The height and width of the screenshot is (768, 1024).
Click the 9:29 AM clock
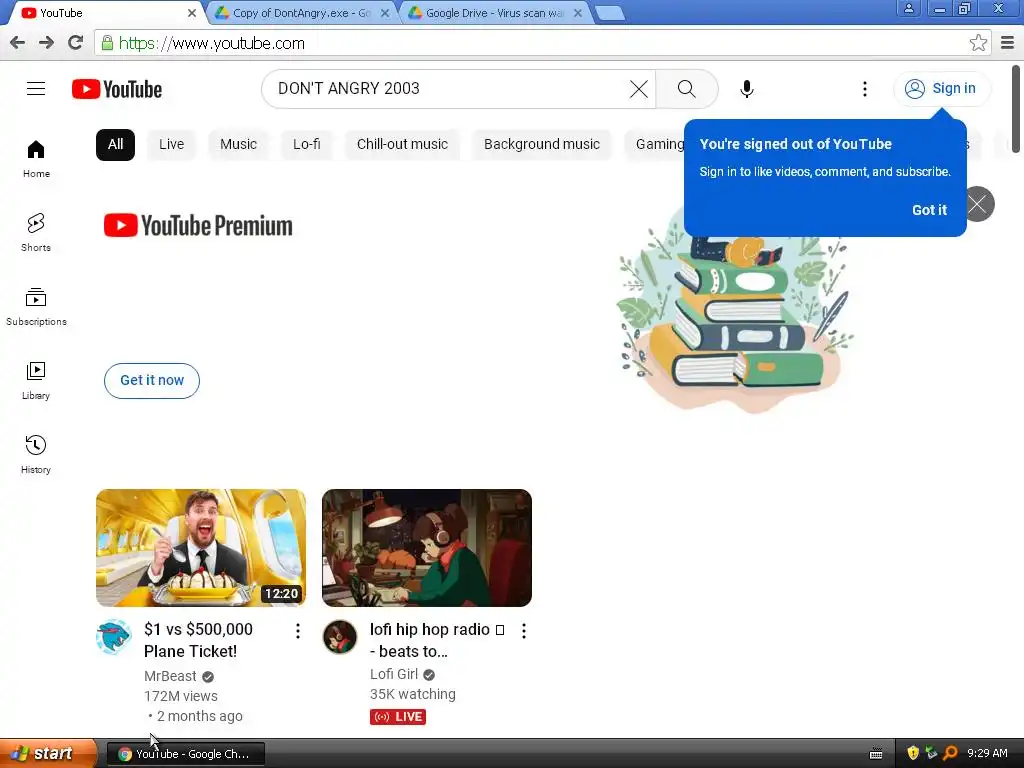987,754
